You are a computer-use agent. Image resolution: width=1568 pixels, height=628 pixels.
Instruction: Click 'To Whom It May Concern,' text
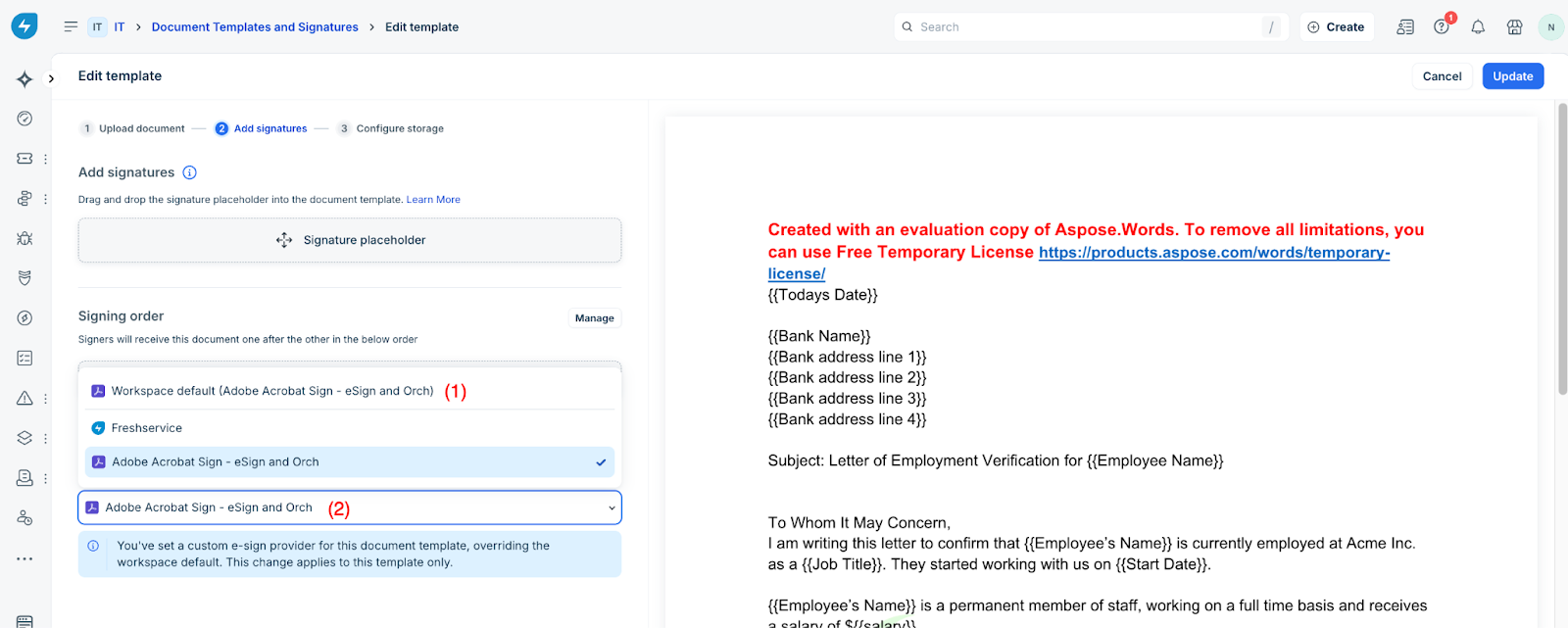coord(859,523)
